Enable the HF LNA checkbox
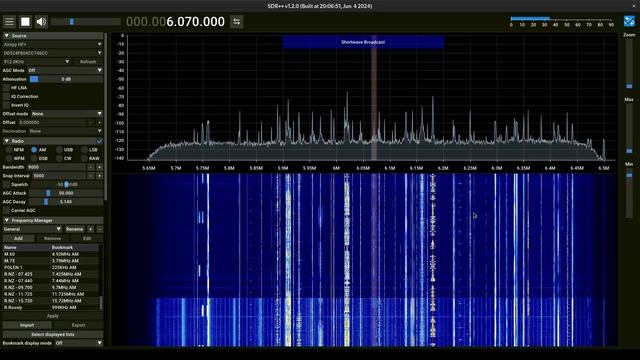Viewport: 640px width, 360px height. point(6,88)
